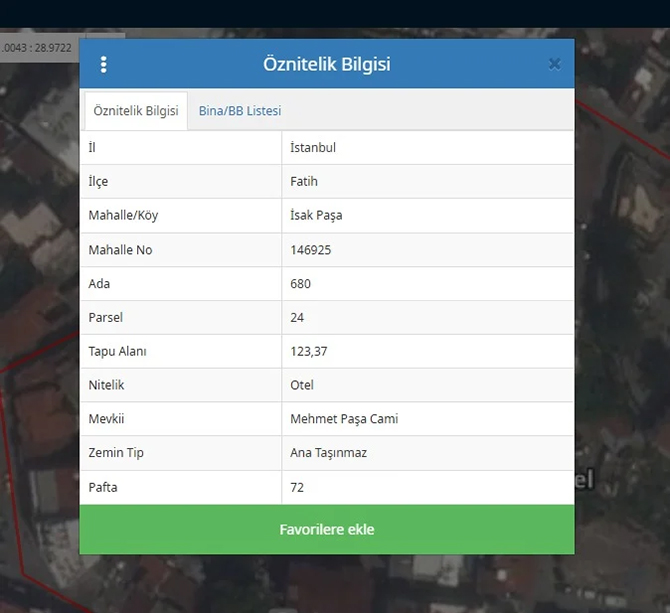Select the Öznitelik Bilgisi tab
Viewport: 670px width, 613px height.
[x=136, y=111]
